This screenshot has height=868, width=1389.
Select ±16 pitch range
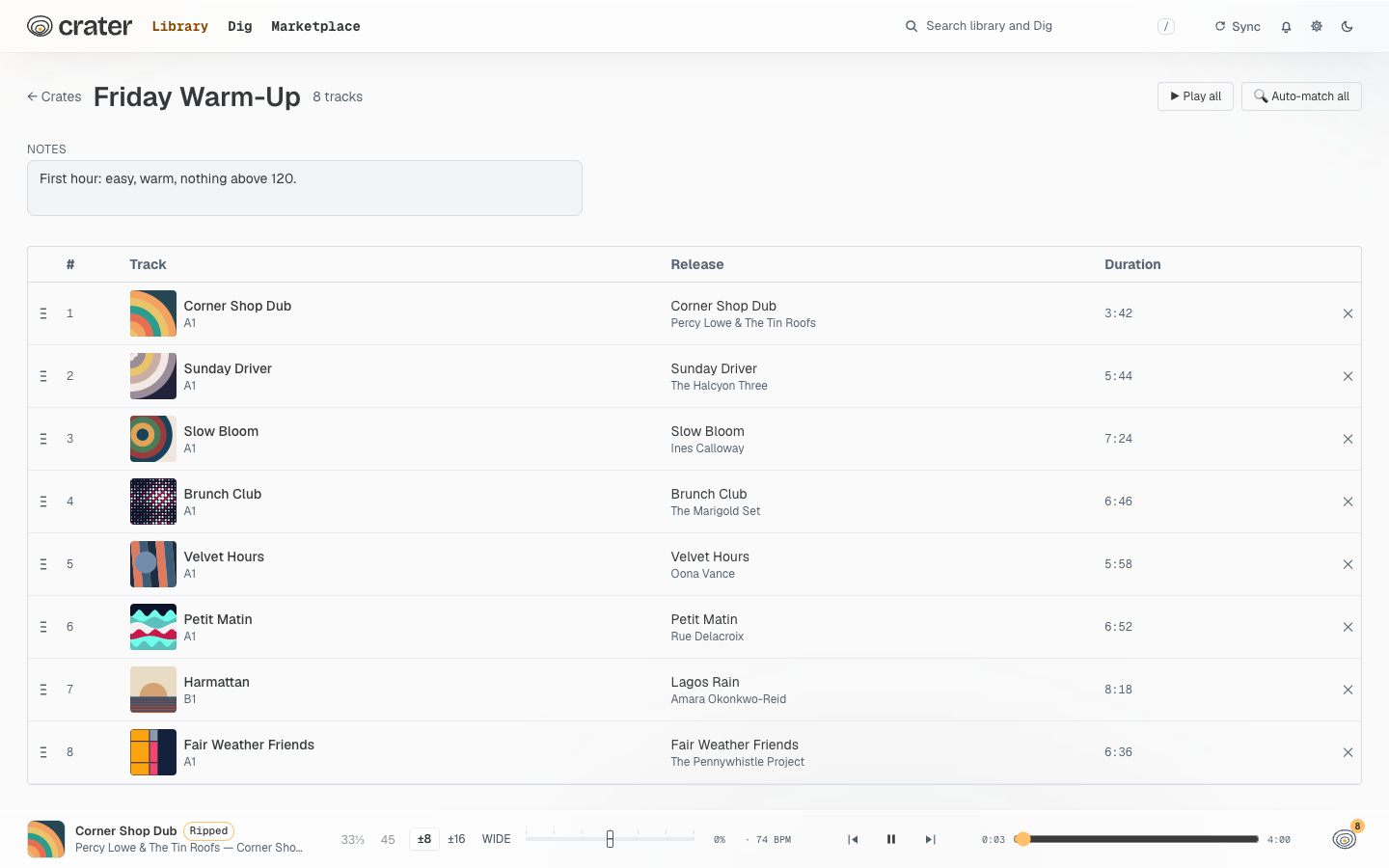click(456, 839)
